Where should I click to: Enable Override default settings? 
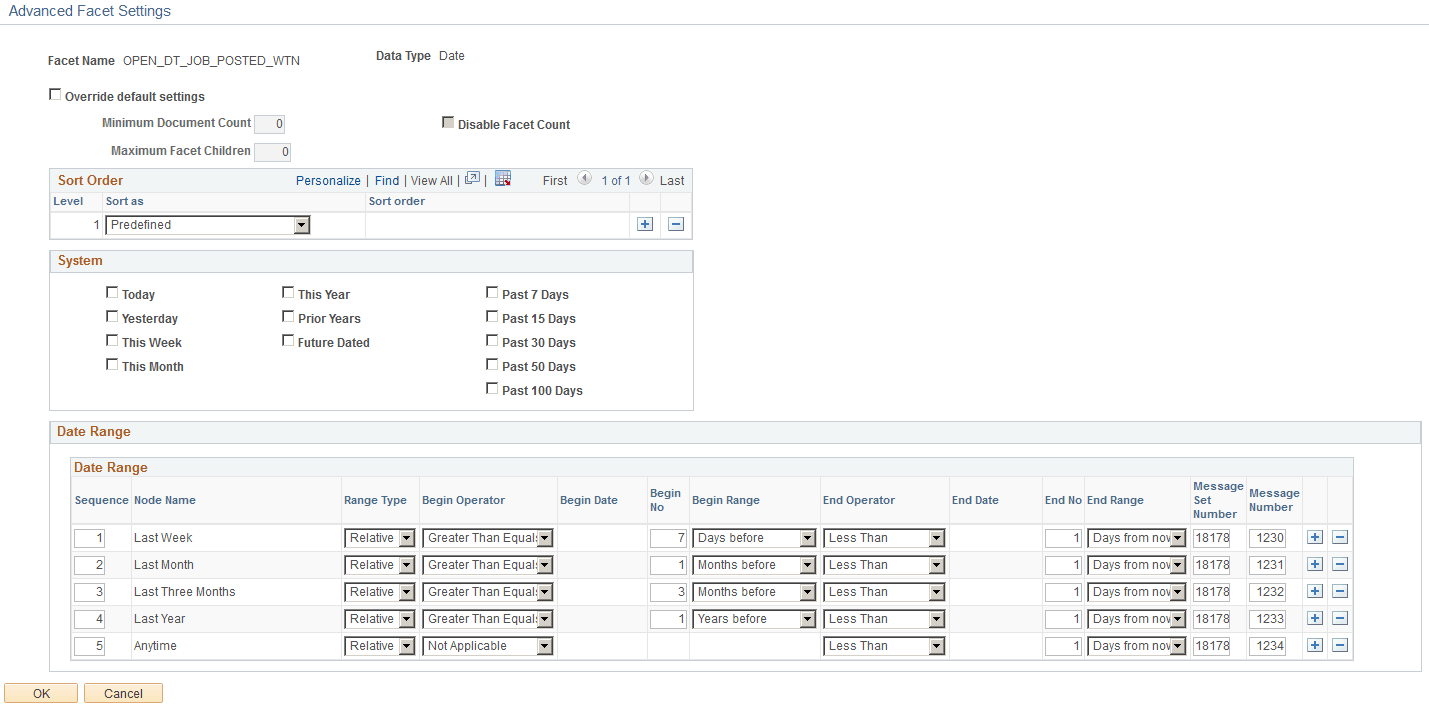click(x=55, y=93)
